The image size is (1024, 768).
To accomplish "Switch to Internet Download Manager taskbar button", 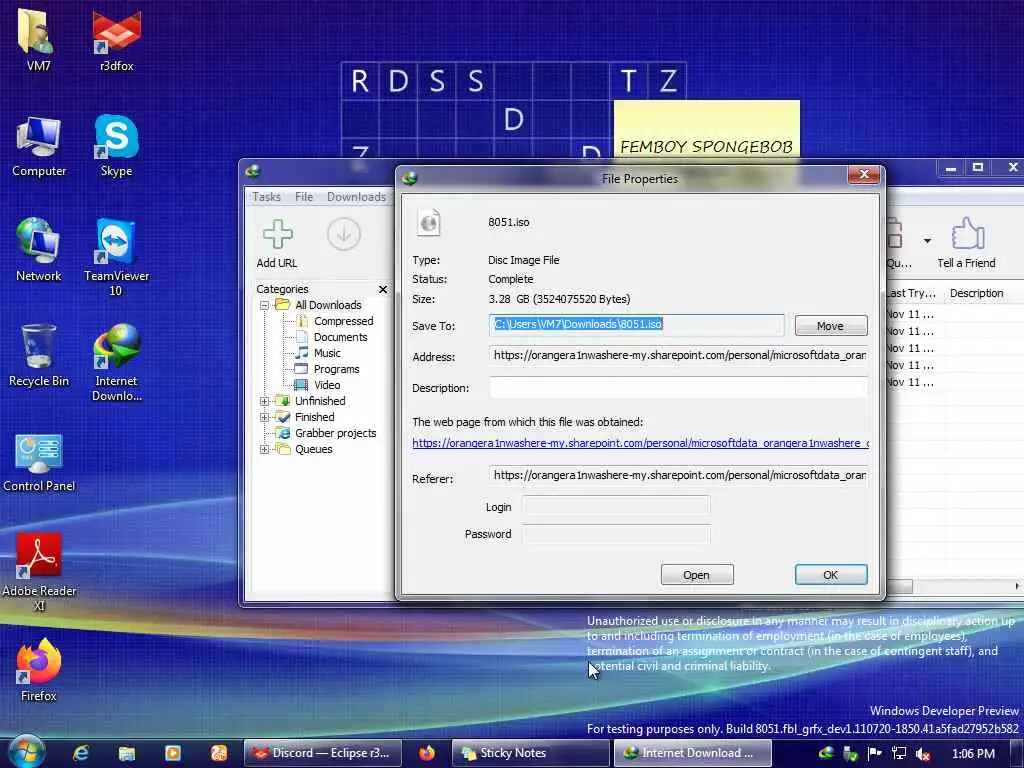I will pos(692,753).
